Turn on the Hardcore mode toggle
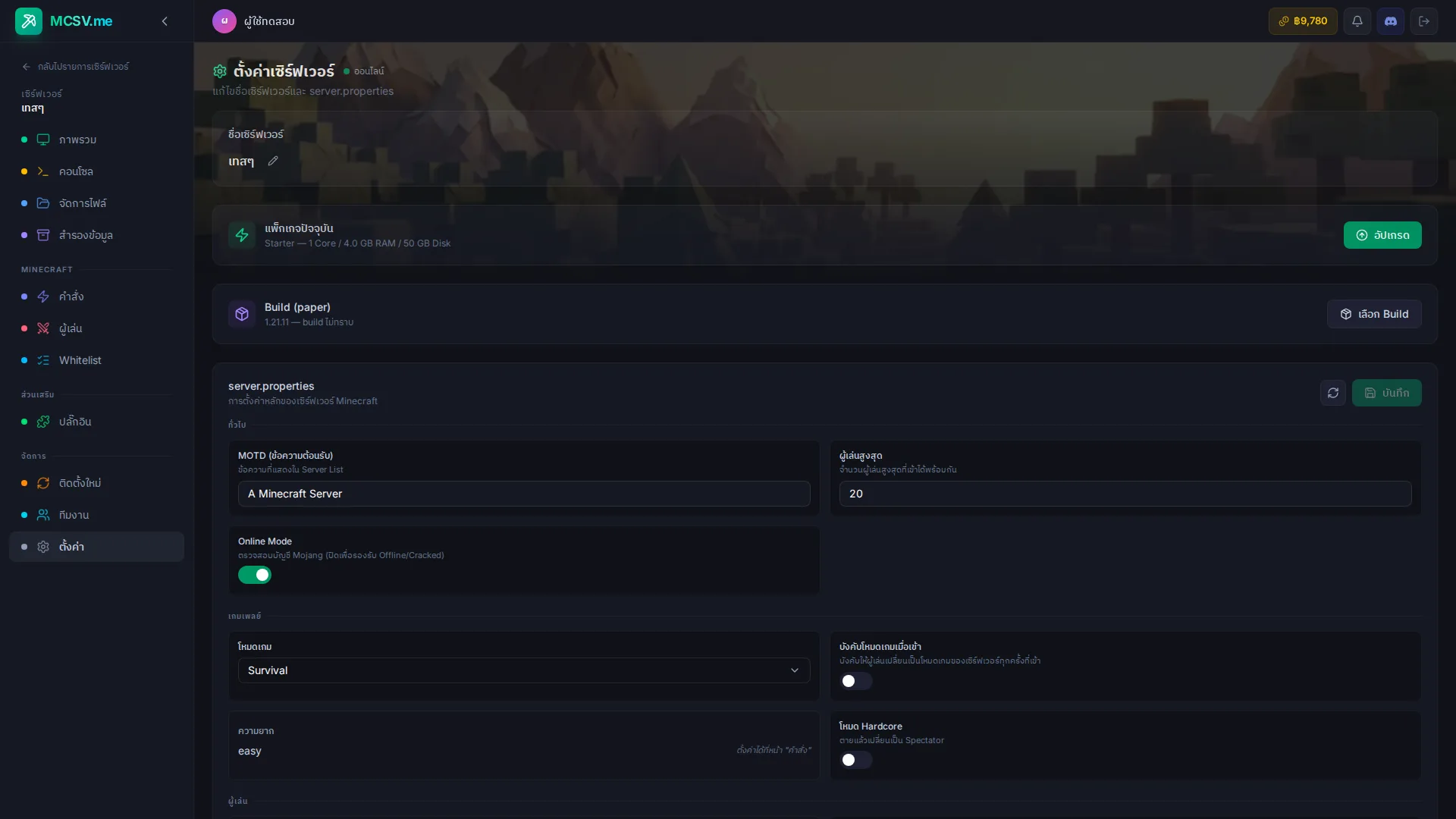1456x819 pixels. pyautogui.click(x=855, y=760)
